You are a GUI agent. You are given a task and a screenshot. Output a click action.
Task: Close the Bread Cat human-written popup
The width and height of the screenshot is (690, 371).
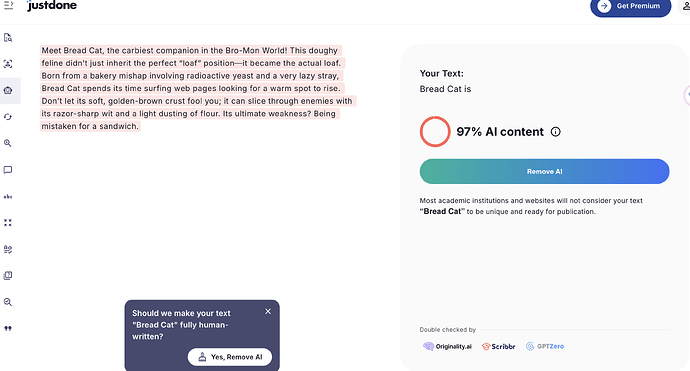click(x=268, y=312)
